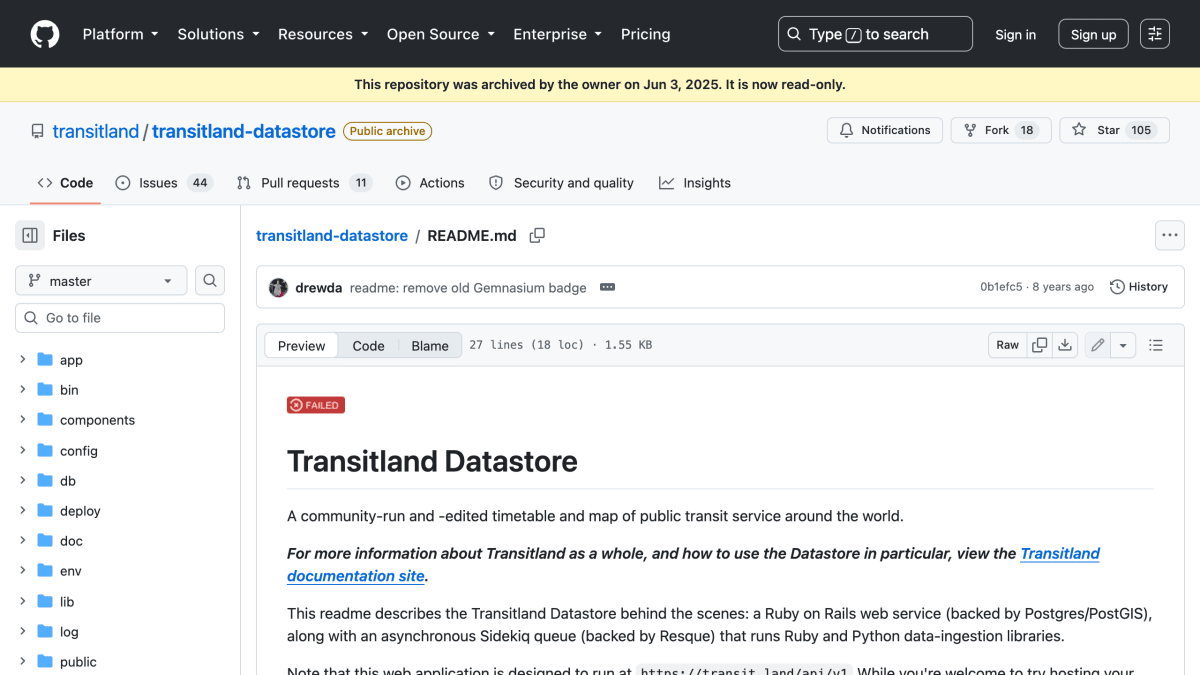Open the components folder icon
1200x675 pixels.
coord(45,420)
